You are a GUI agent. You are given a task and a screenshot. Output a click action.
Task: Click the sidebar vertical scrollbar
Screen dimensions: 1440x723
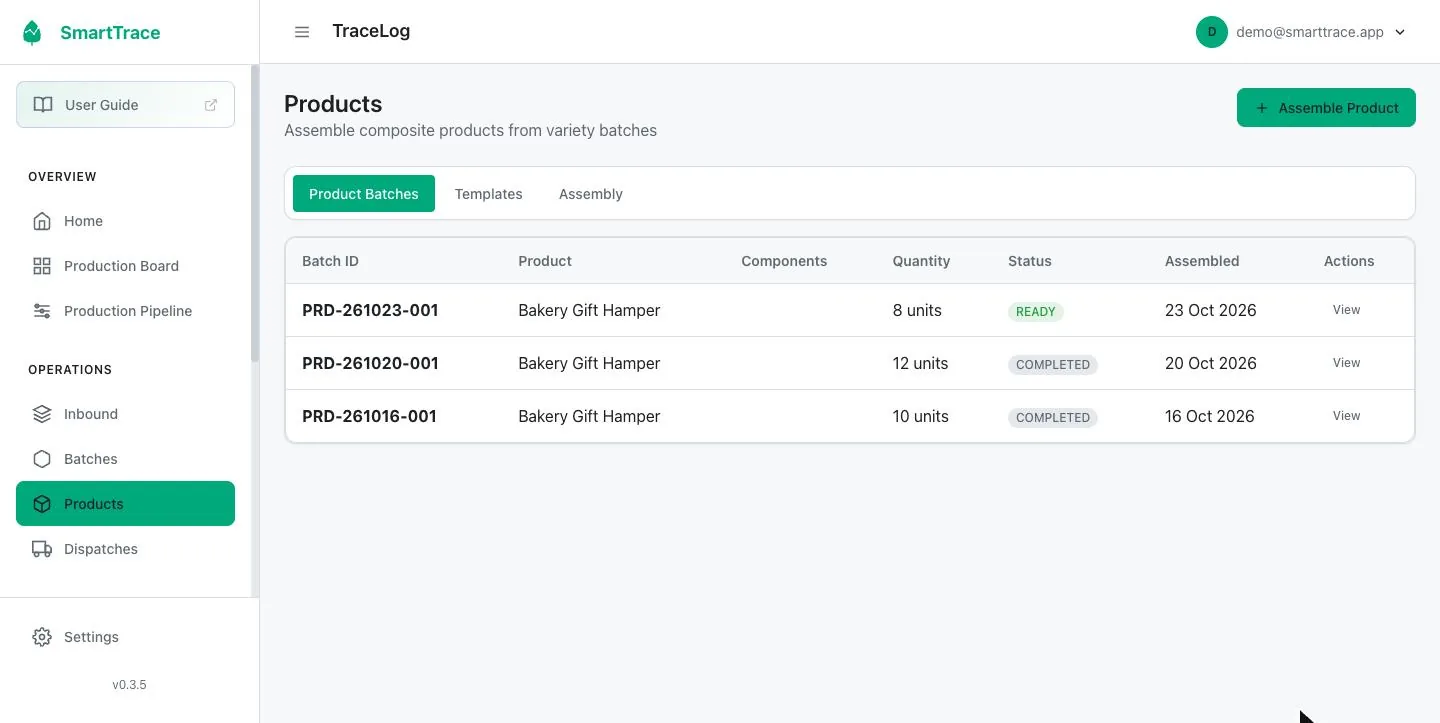(255, 212)
